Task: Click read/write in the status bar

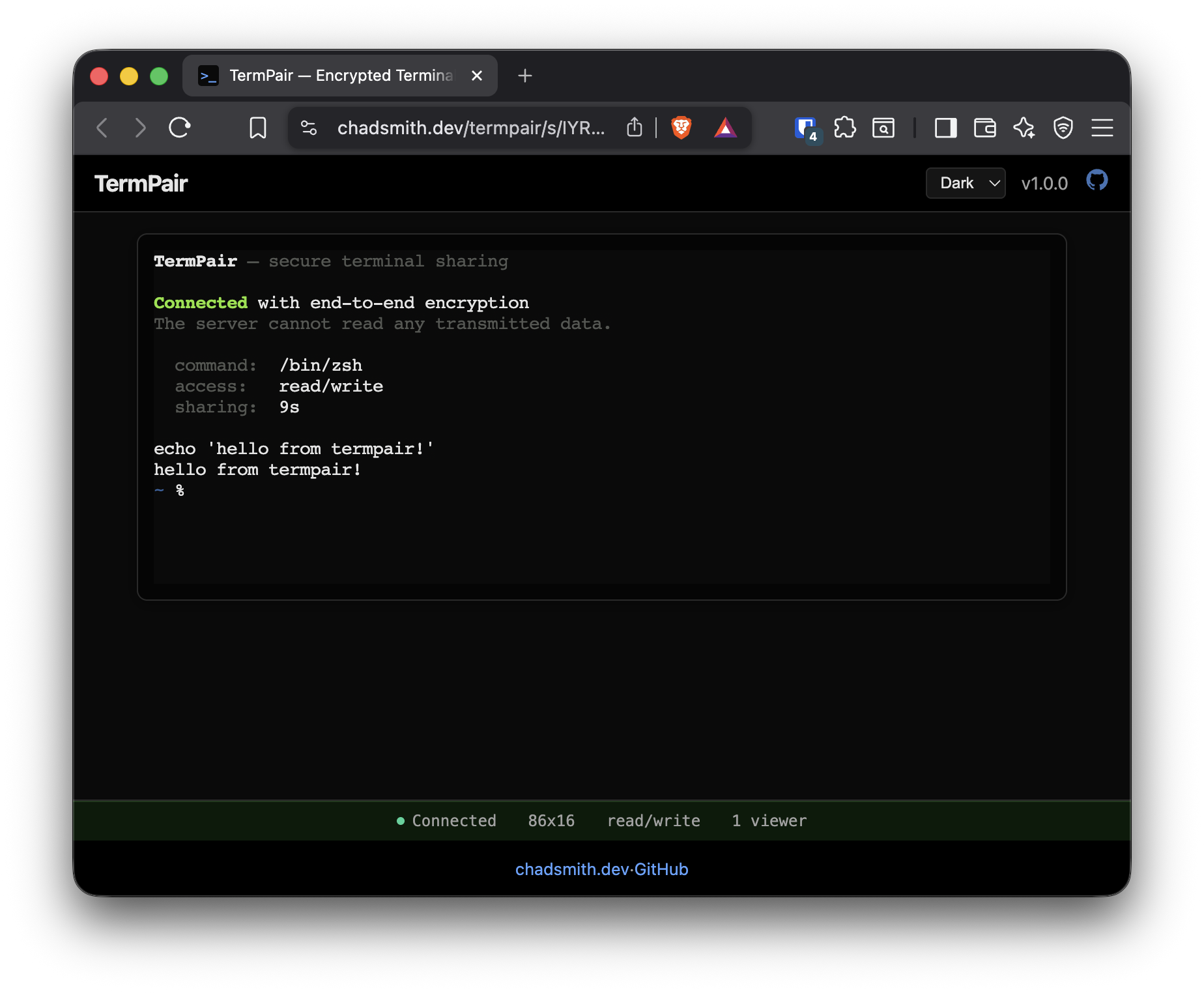Action: click(x=653, y=820)
